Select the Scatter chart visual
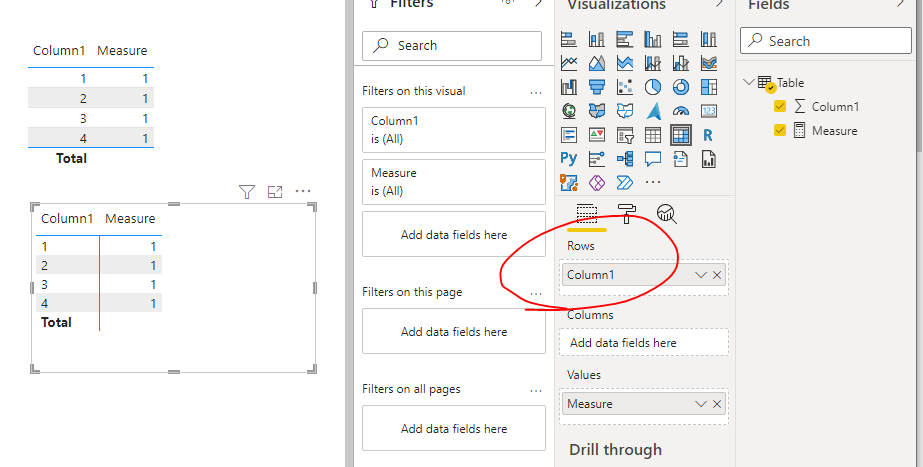The height and width of the screenshot is (467, 923). (x=625, y=87)
